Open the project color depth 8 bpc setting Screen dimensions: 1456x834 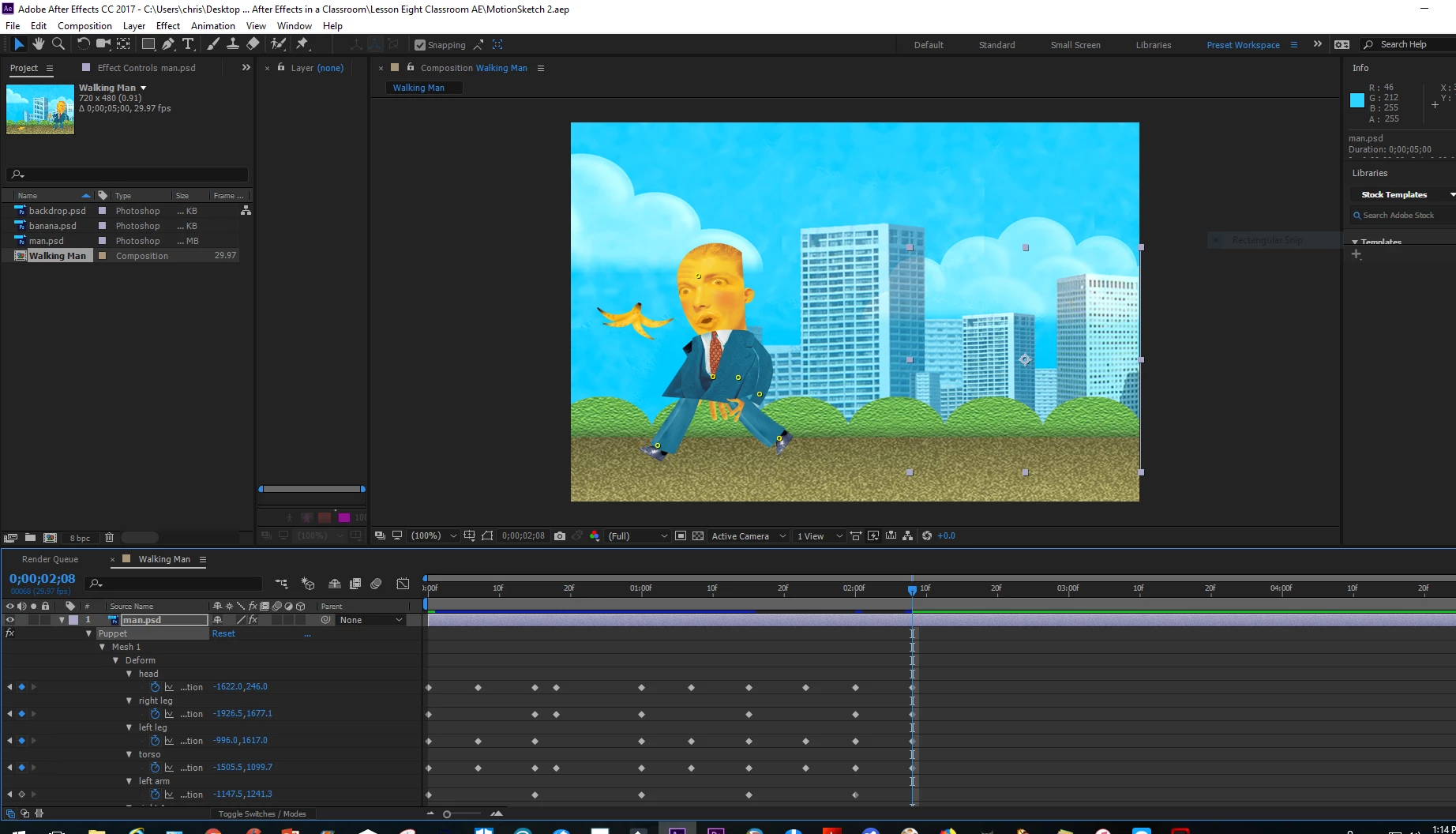(80, 538)
